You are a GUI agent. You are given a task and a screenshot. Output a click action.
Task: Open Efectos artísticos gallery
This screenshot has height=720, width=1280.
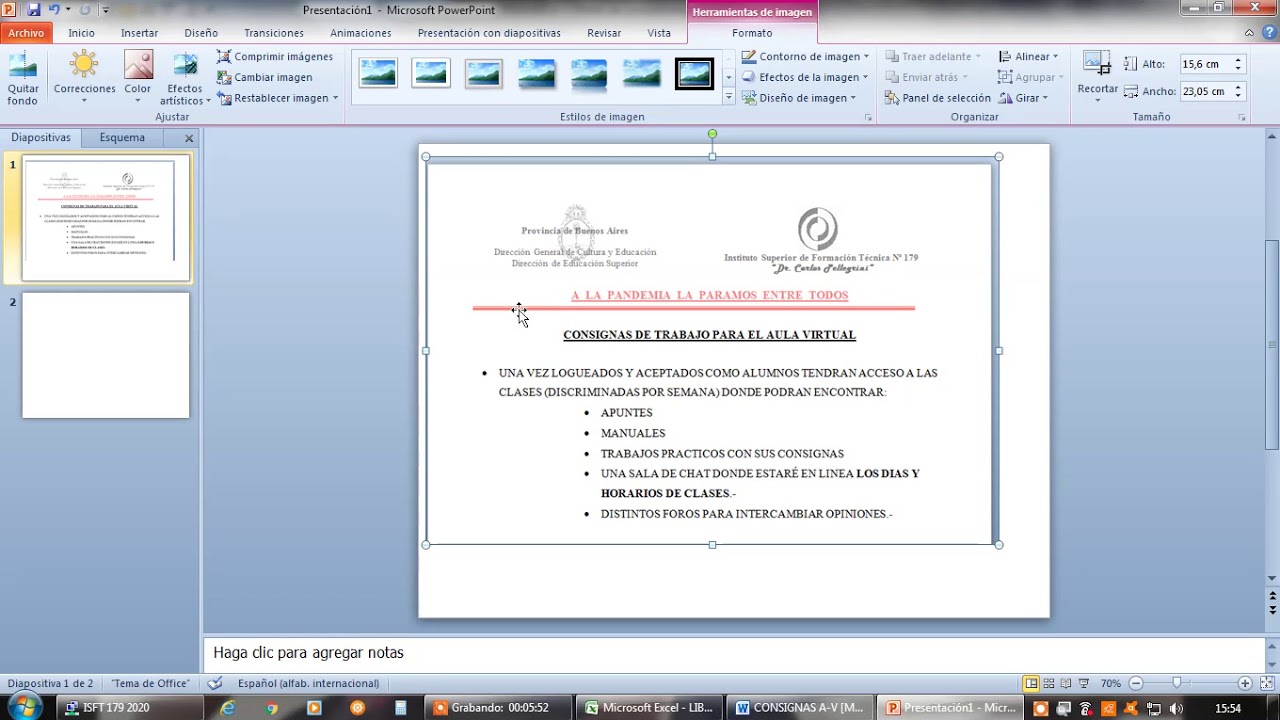point(185,78)
